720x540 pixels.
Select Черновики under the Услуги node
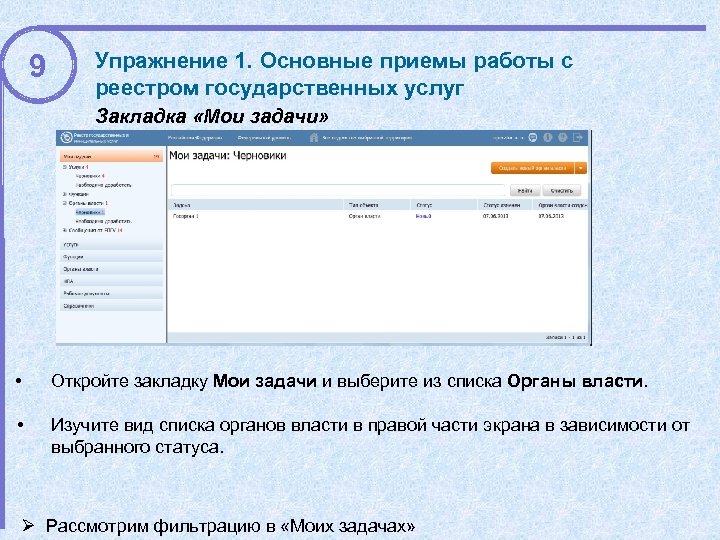pyautogui.click(x=90, y=176)
